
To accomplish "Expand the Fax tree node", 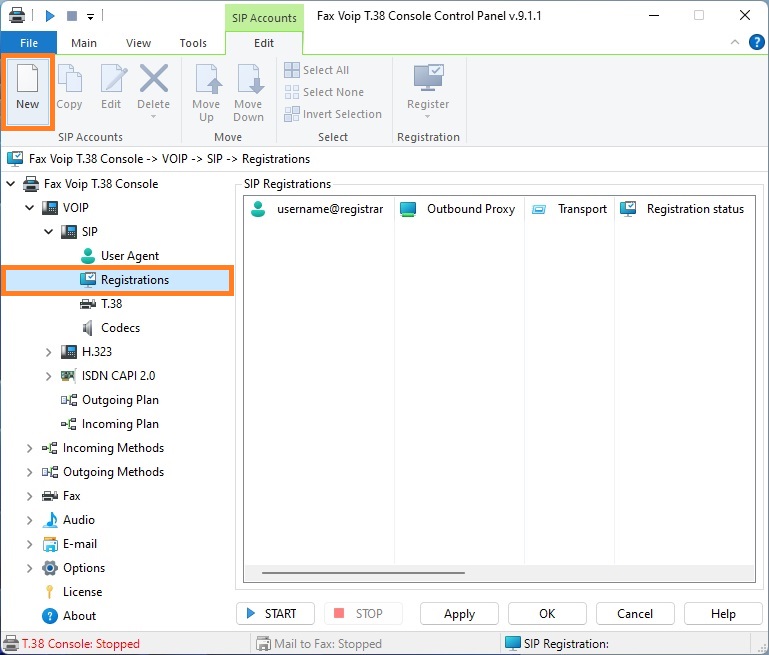I will 29,496.
